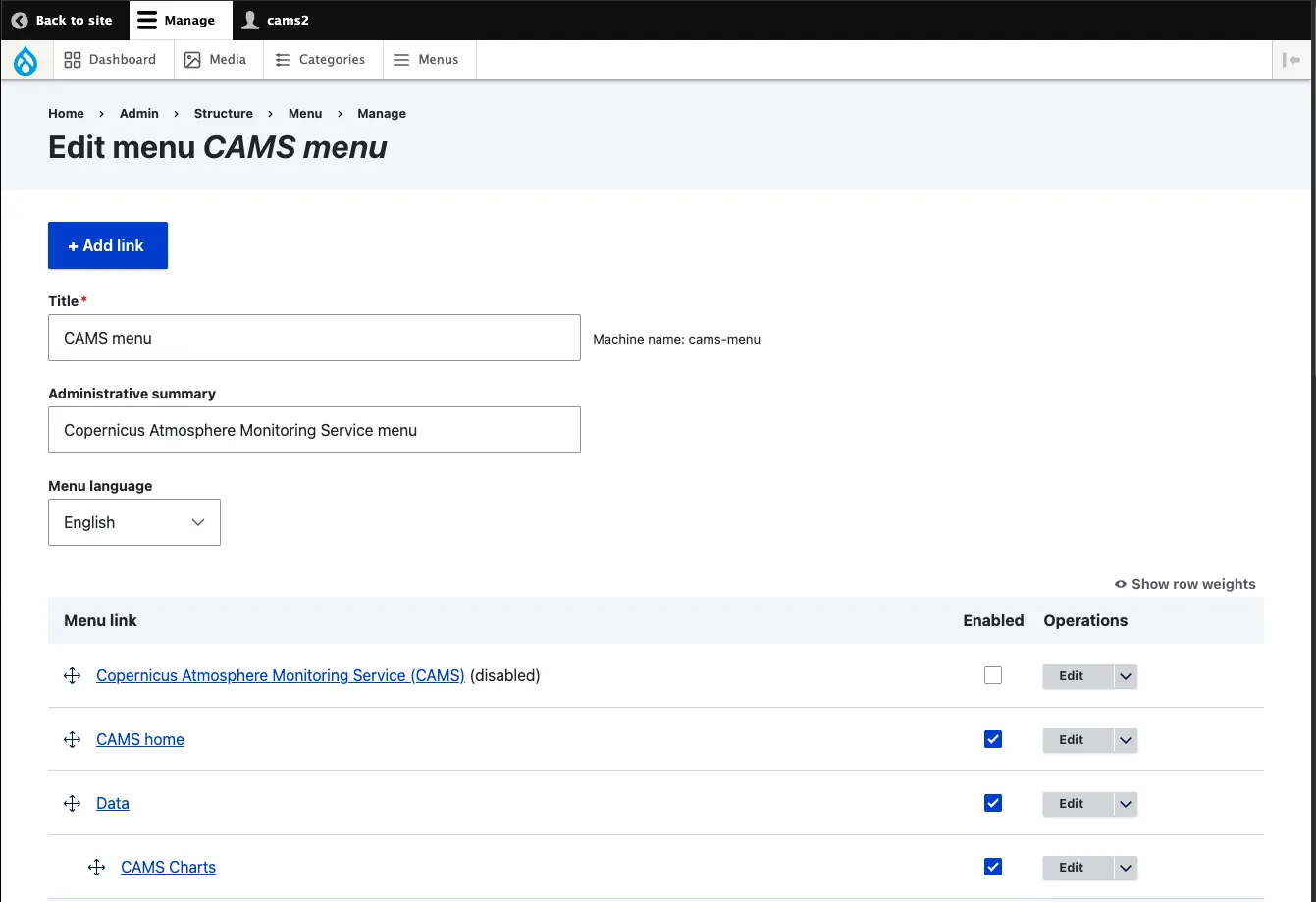This screenshot has width=1316, height=902.
Task: Return via Back to site link
Action: (63, 20)
